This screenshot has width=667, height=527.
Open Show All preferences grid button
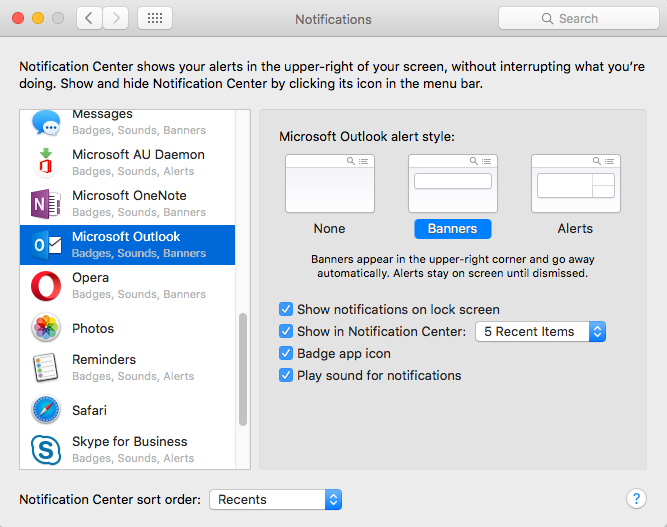click(x=155, y=18)
